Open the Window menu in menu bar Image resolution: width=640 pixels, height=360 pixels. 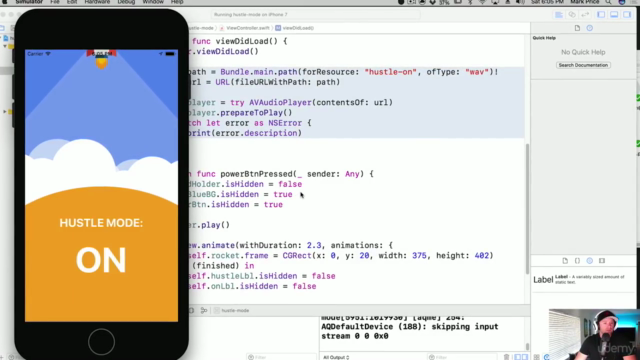pos(153,2)
